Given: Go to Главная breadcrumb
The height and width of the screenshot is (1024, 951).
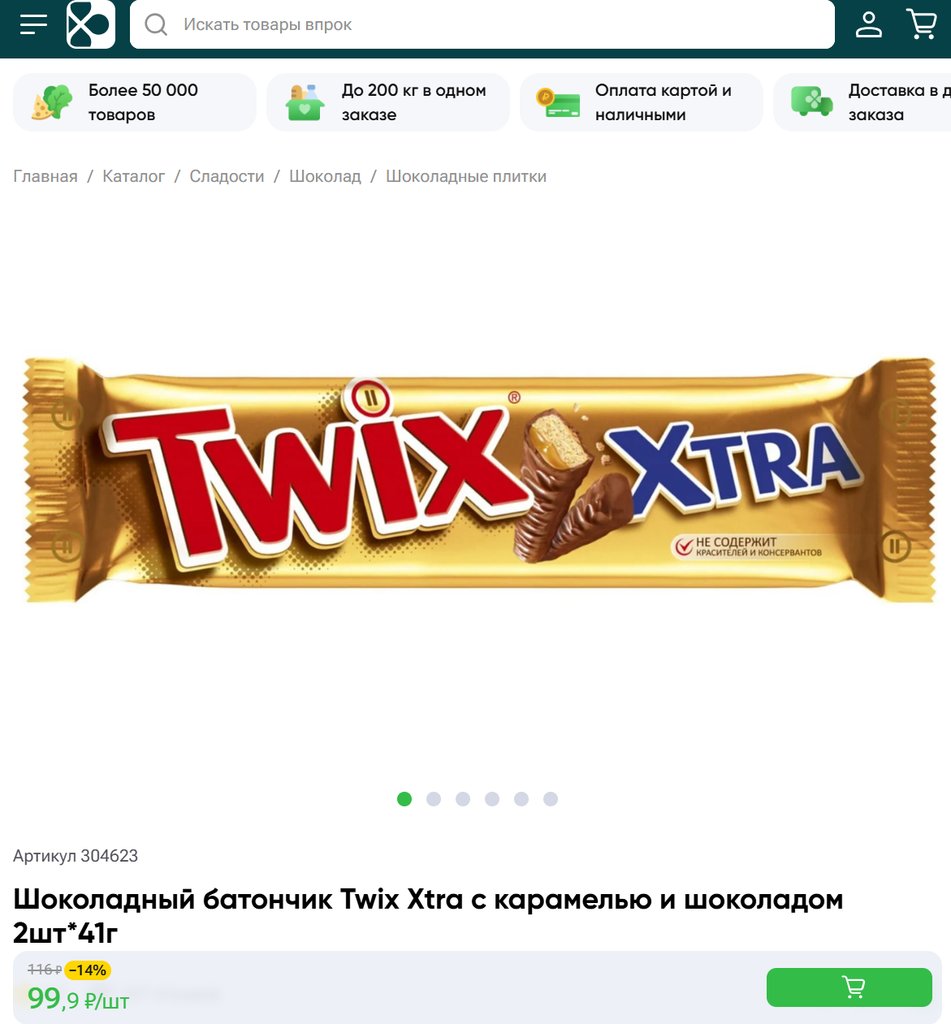Looking at the screenshot, I should click(45, 176).
